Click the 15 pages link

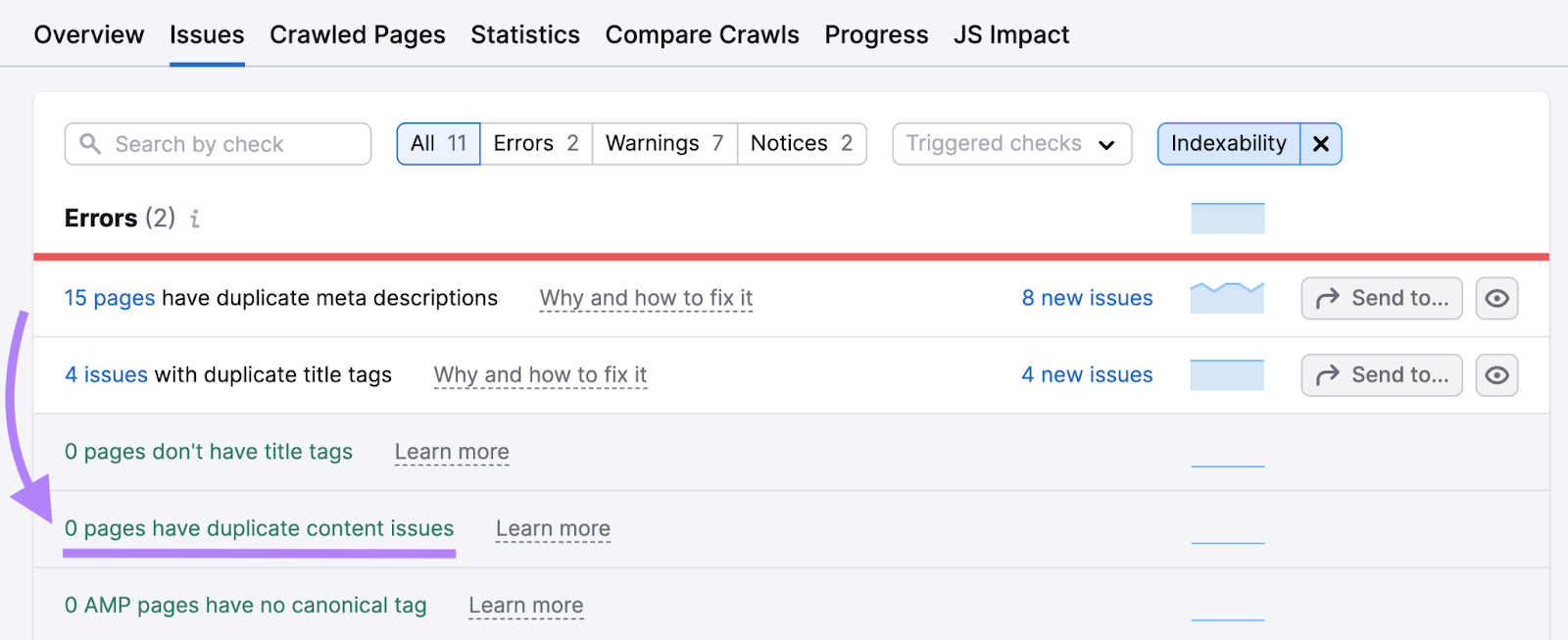pyautogui.click(x=109, y=298)
